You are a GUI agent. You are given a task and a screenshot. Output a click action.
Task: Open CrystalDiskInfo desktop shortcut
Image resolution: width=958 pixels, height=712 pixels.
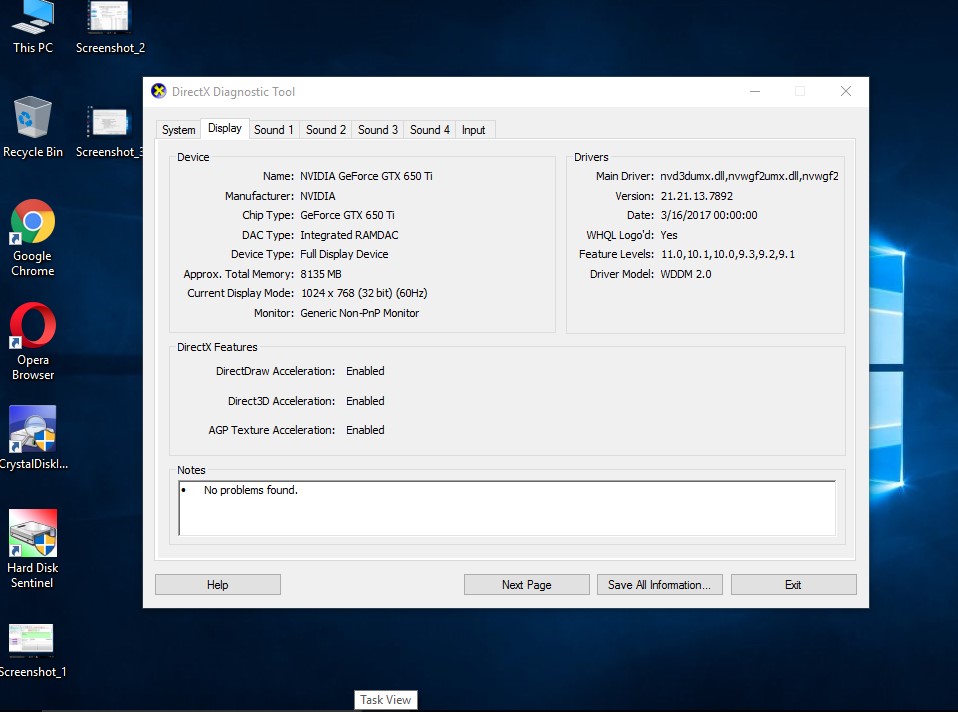point(33,431)
